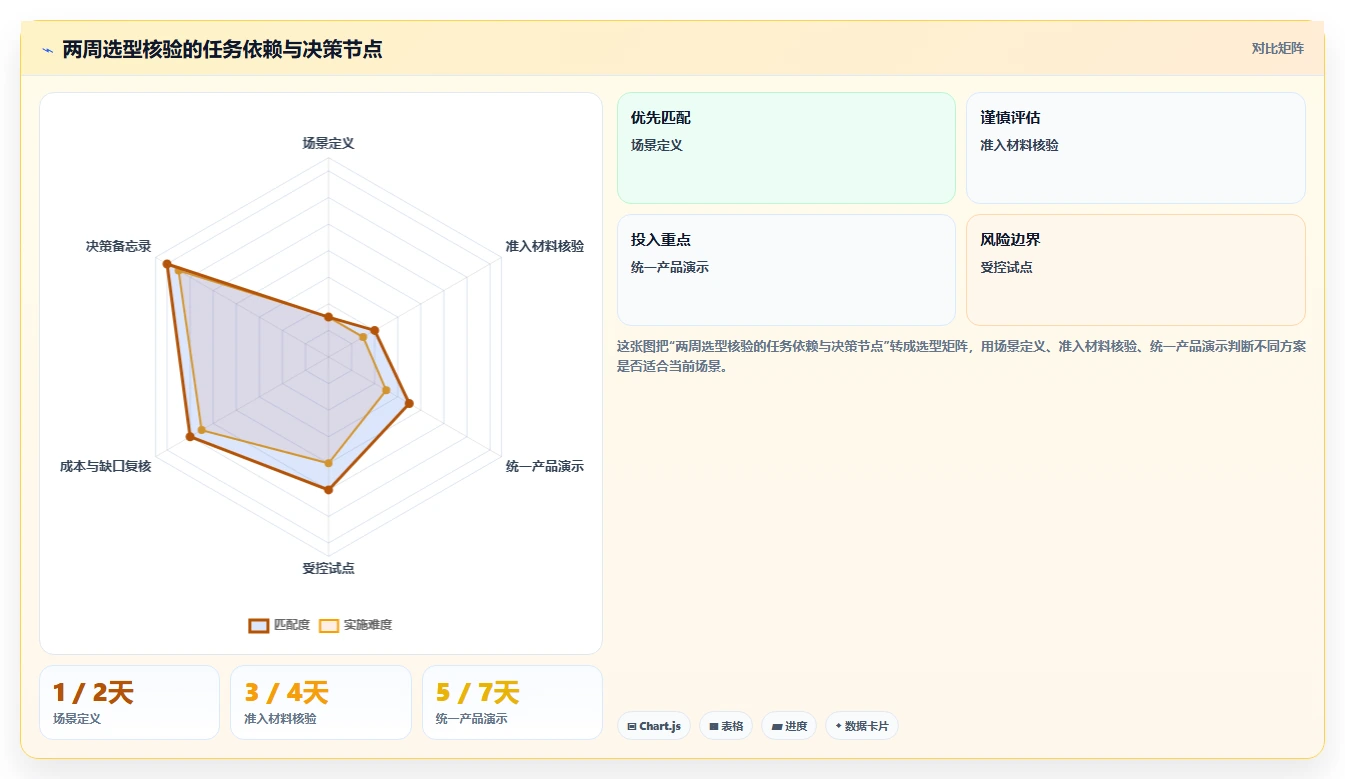Select the 实施难度 data point on 受控试点 axis
Screen dimensions: 1345x779
coord(328,463)
